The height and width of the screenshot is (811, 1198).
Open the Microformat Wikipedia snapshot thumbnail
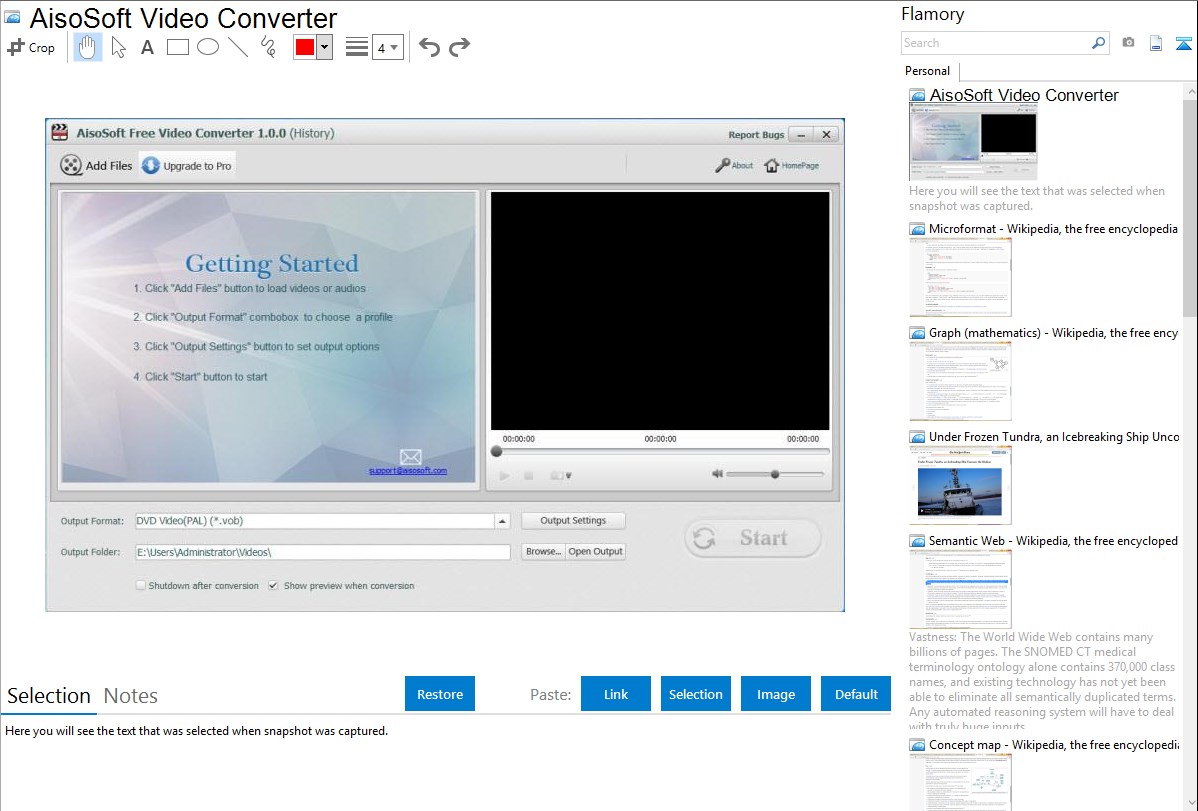960,277
